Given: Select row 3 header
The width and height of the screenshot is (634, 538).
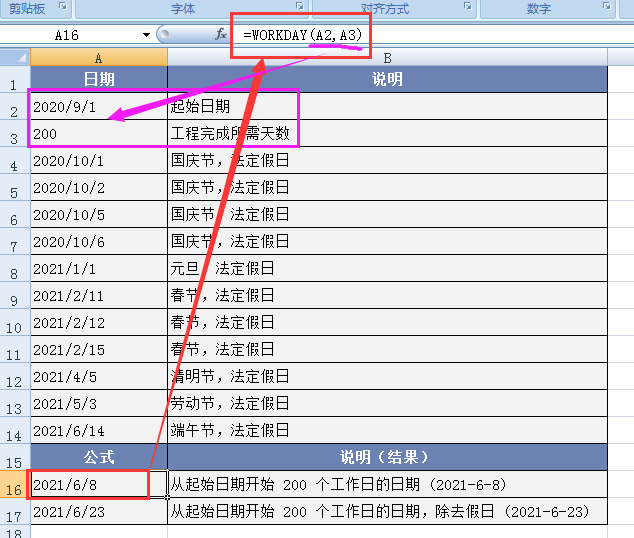Looking at the screenshot, I should (x=15, y=134).
